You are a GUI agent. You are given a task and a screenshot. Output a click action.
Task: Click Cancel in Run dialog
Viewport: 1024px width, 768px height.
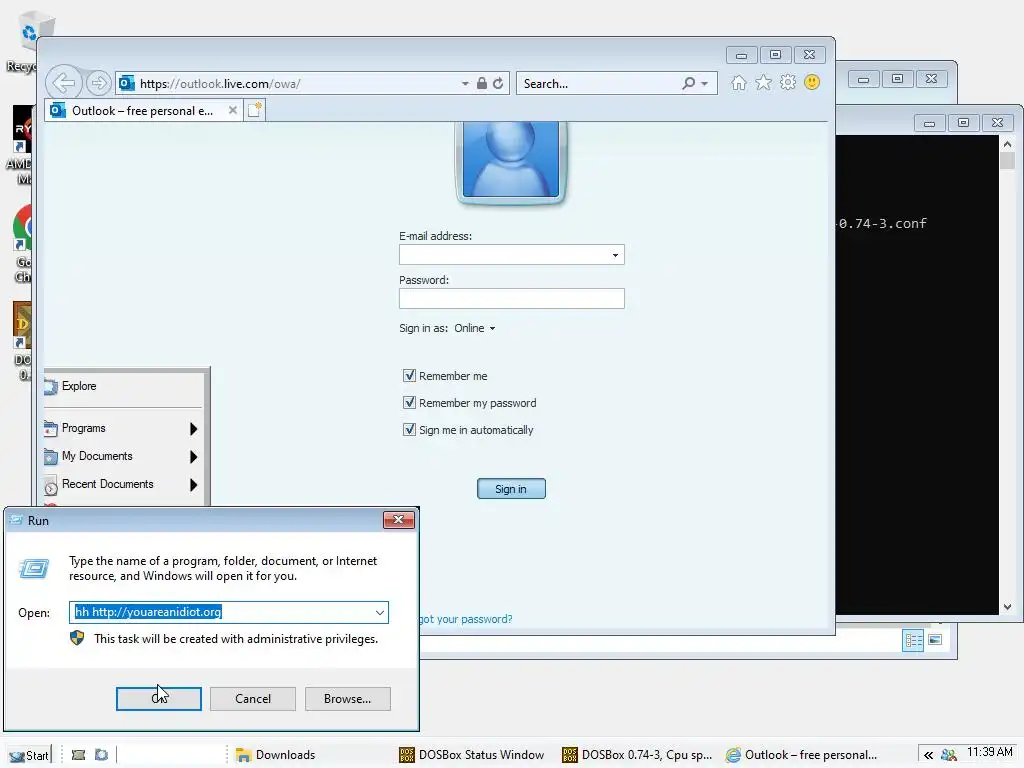click(253, 699)
